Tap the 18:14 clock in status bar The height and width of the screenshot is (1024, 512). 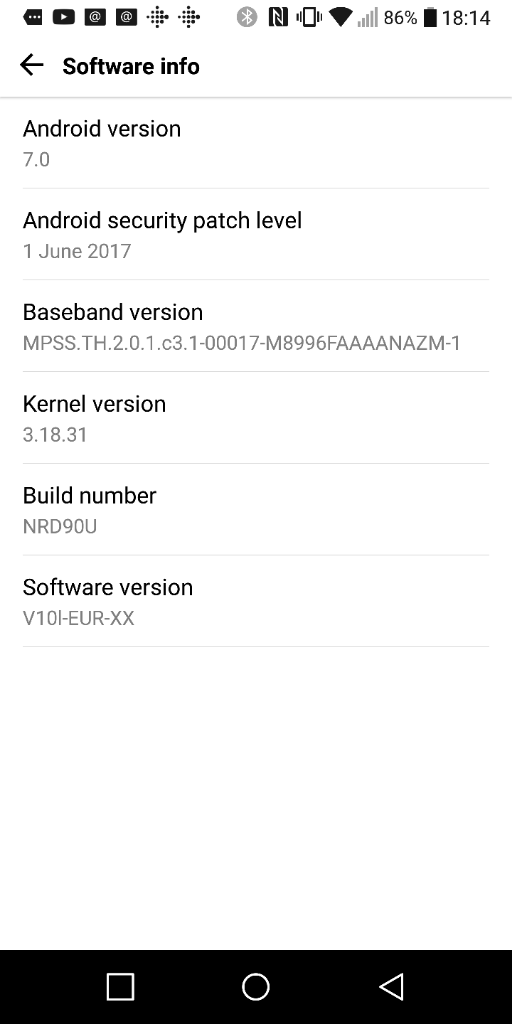[466, 18]
